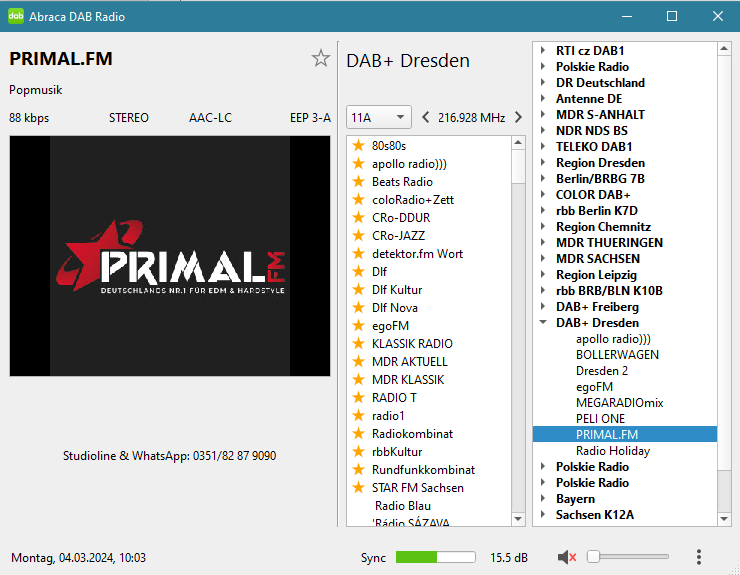
Task: Toggle favorite star for Beats Radio
Action: click(x=358, y=182)
